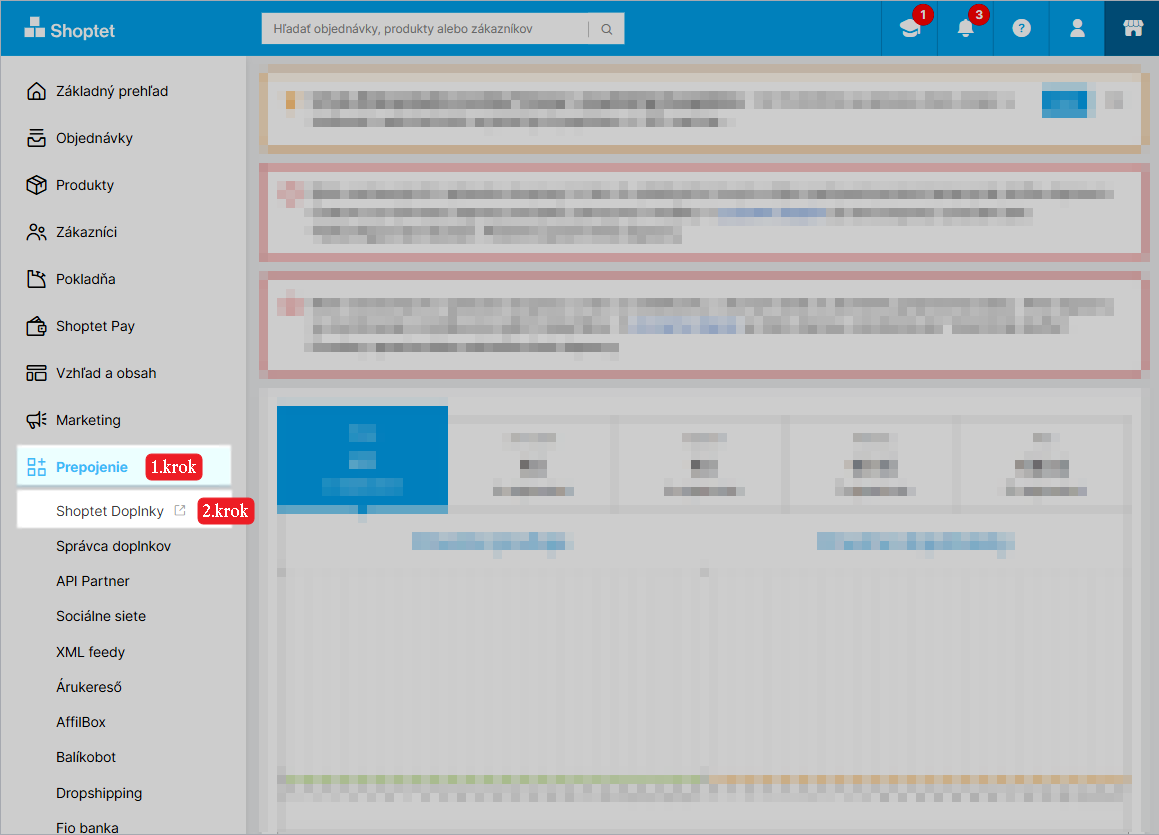The image size is (1159, 835).
Task: Click the search magnifier icon
Action: (x=606, y=29)
